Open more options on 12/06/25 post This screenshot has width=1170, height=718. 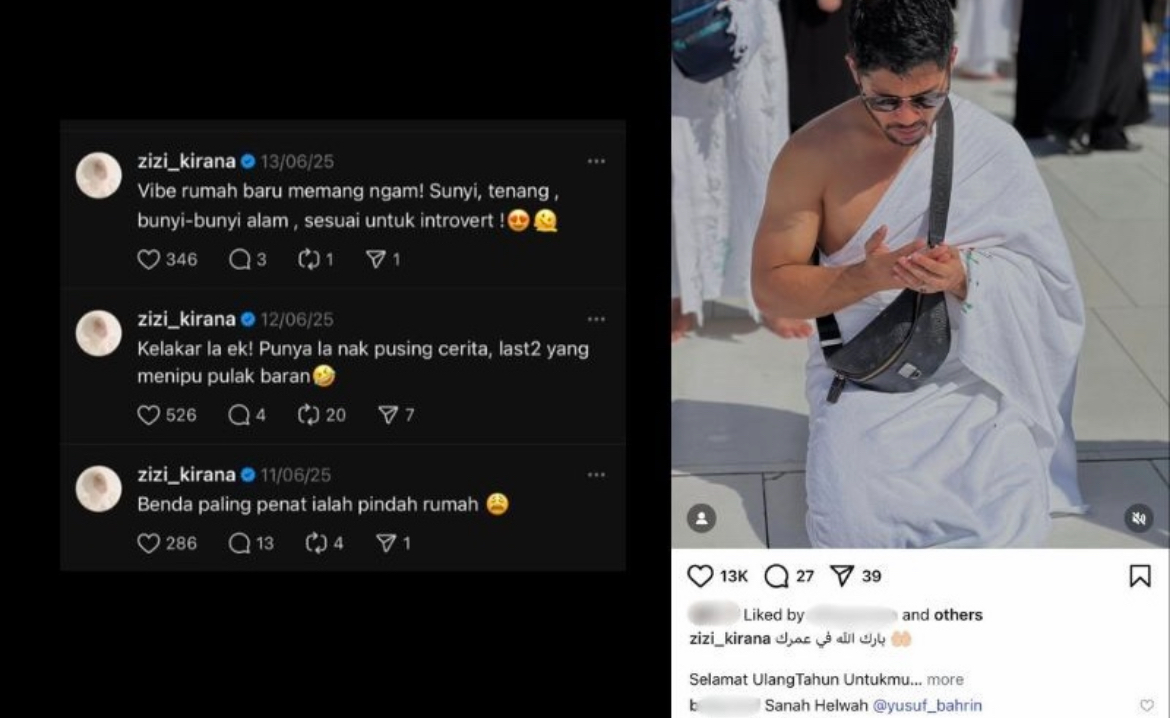[x=596, y=319]
